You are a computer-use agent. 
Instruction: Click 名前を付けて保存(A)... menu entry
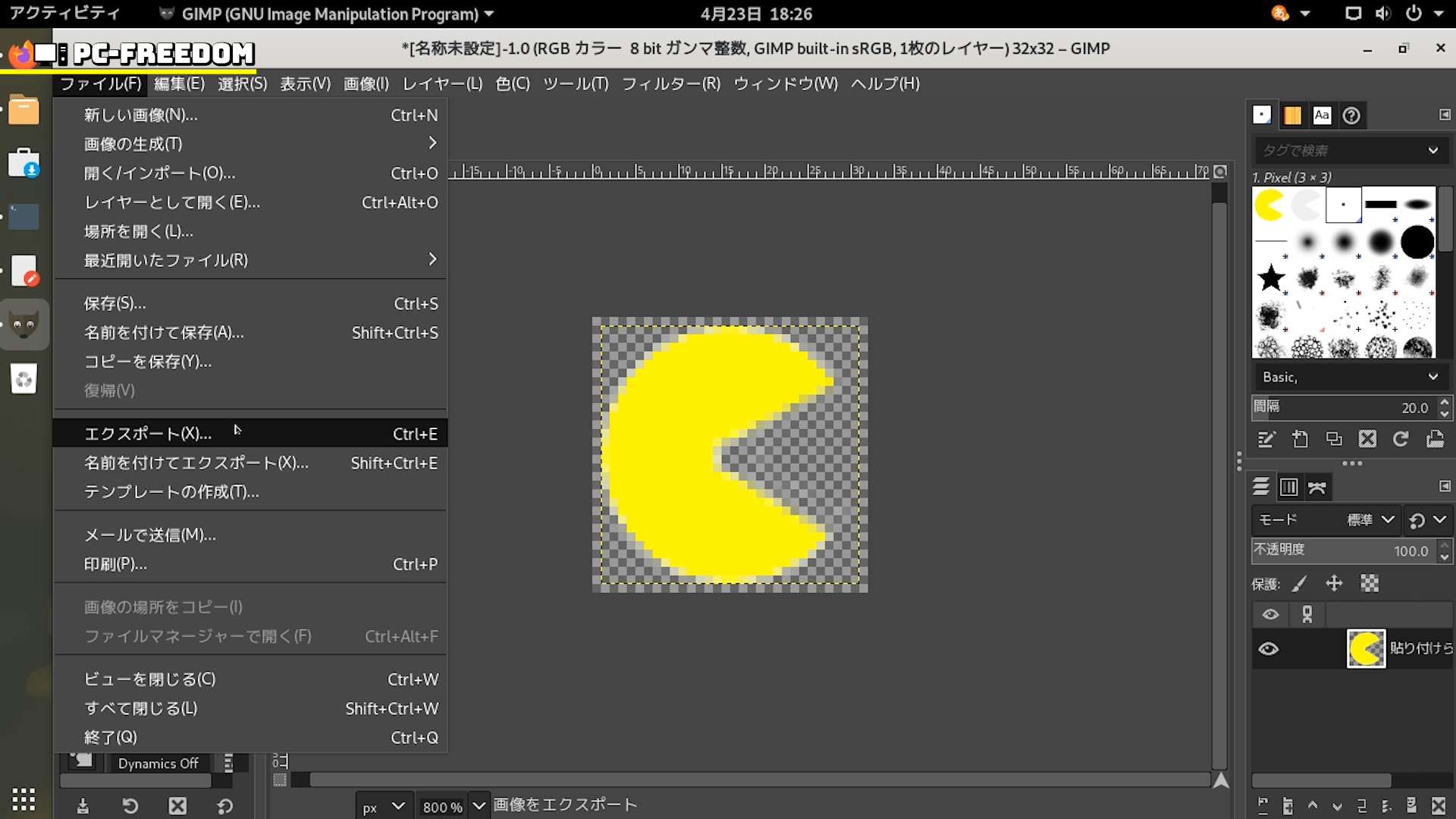[164, 332]
